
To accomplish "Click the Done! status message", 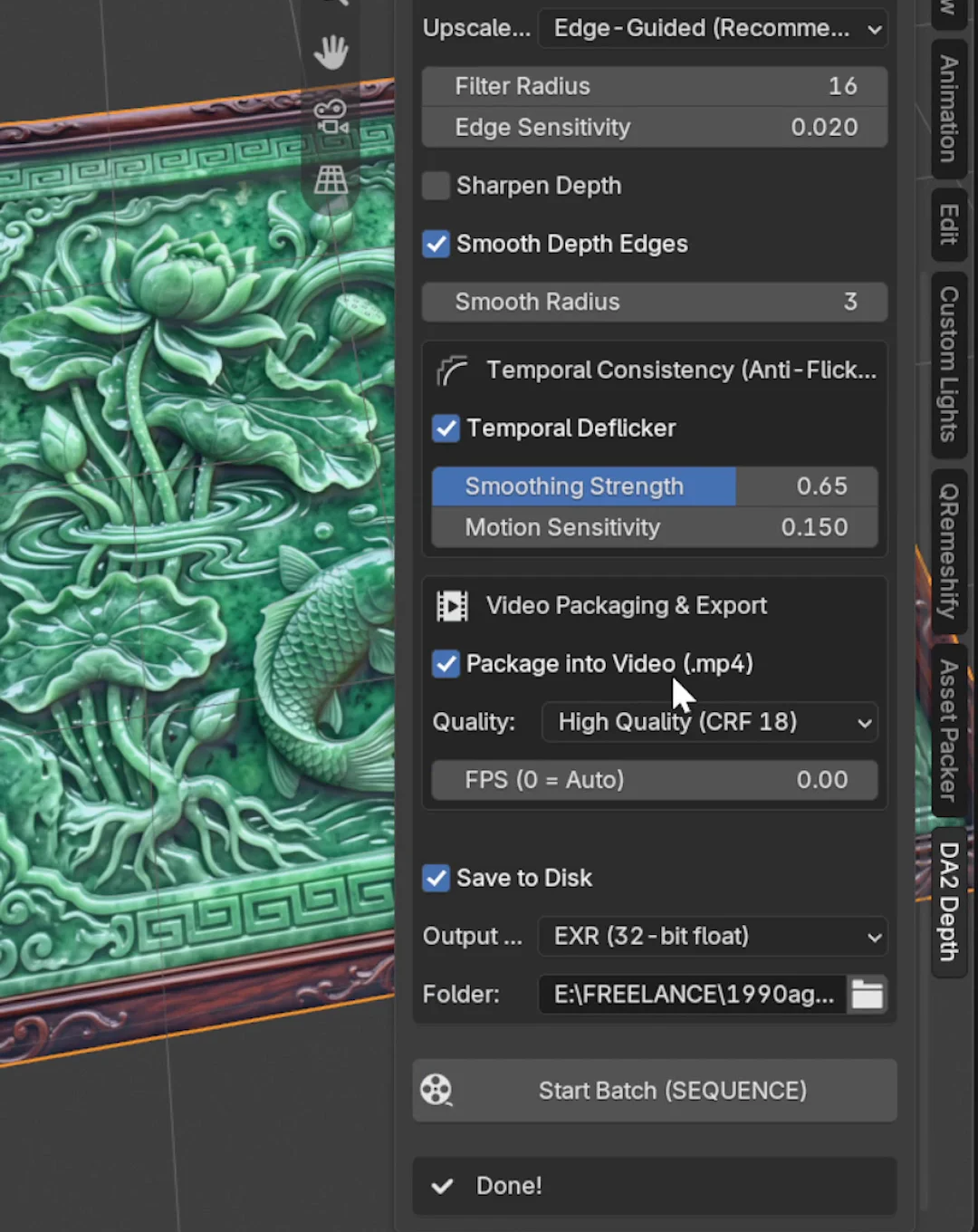I will pyautogui.click(x=509, y=1186).
